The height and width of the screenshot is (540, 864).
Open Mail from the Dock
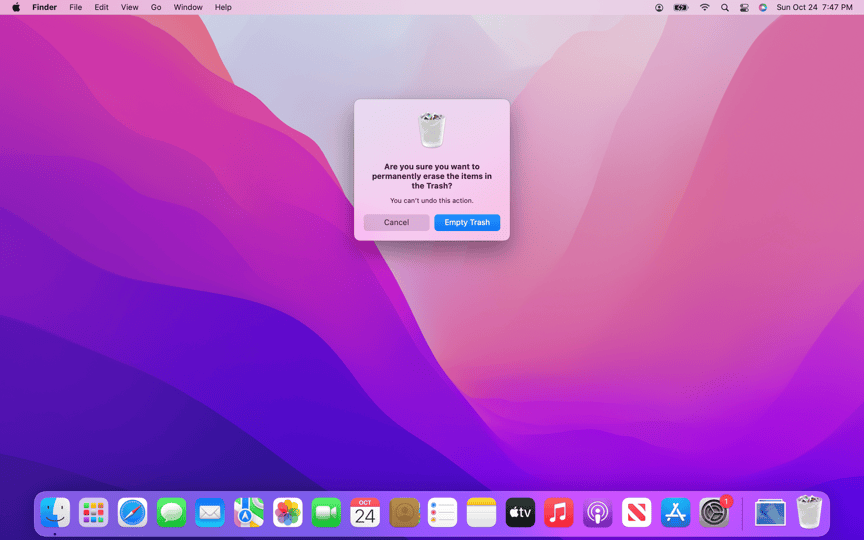tap(210, 512)
